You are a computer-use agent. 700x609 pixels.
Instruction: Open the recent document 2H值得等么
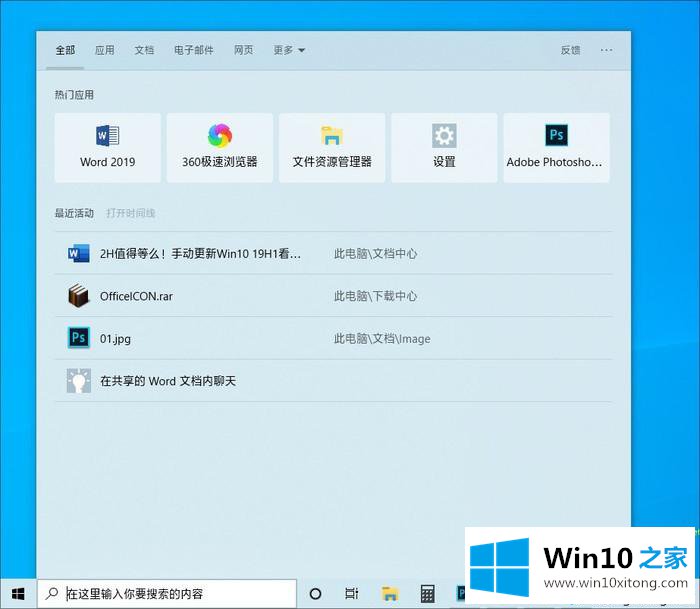[334, 253]
